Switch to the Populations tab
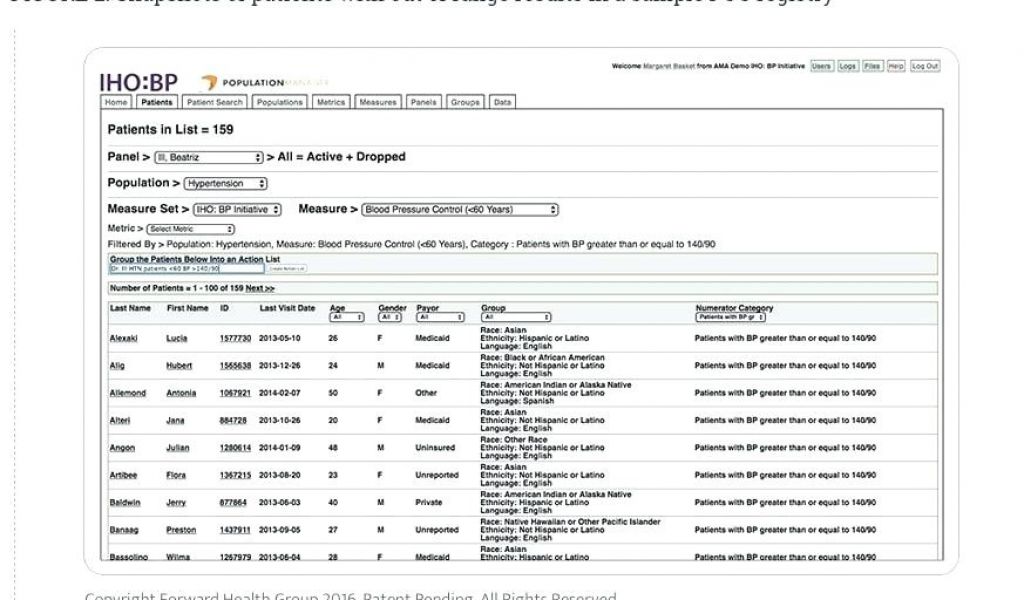 point(279,102)
